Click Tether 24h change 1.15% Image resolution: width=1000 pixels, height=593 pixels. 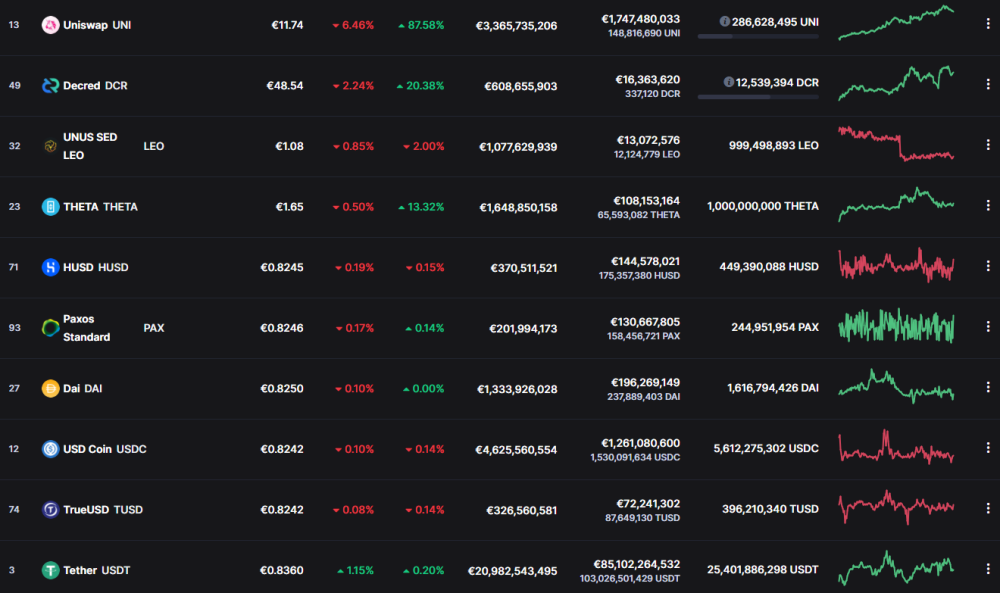355,570
